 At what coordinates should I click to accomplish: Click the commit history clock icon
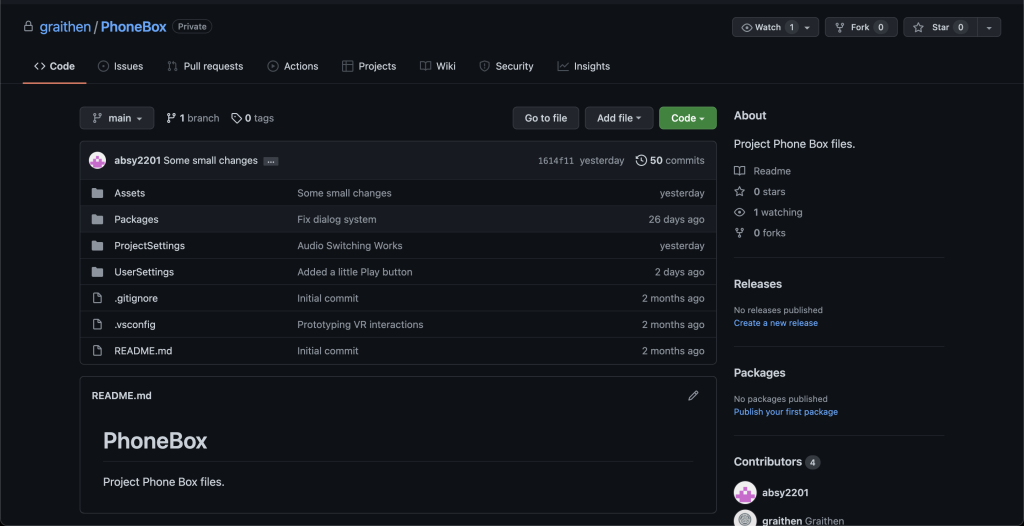pos(641,160)
